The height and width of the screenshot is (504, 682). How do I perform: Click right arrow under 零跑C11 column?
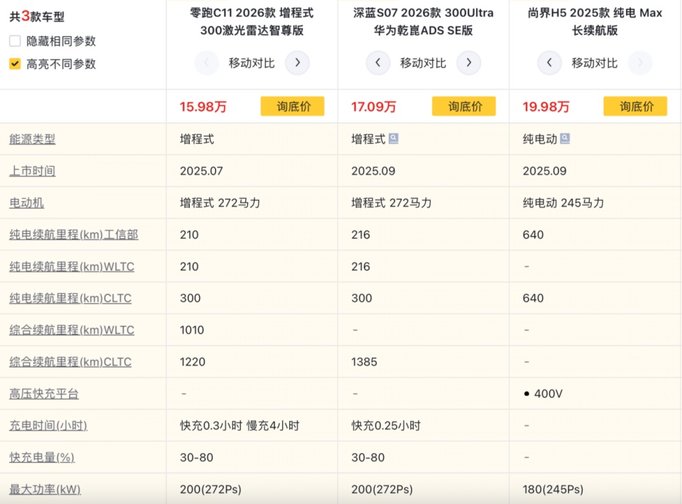pyautogui.click(x=295, y=63)
